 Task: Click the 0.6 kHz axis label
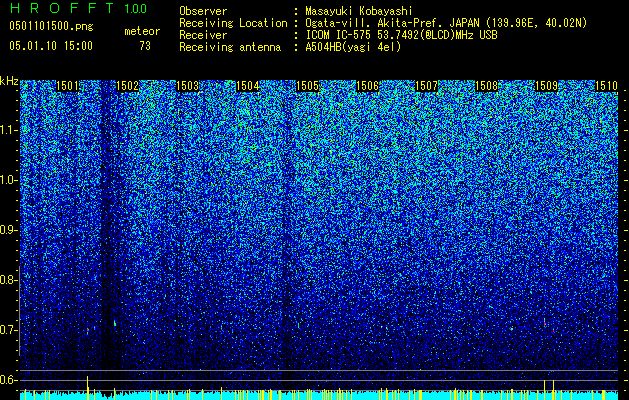tap(10, 380)
